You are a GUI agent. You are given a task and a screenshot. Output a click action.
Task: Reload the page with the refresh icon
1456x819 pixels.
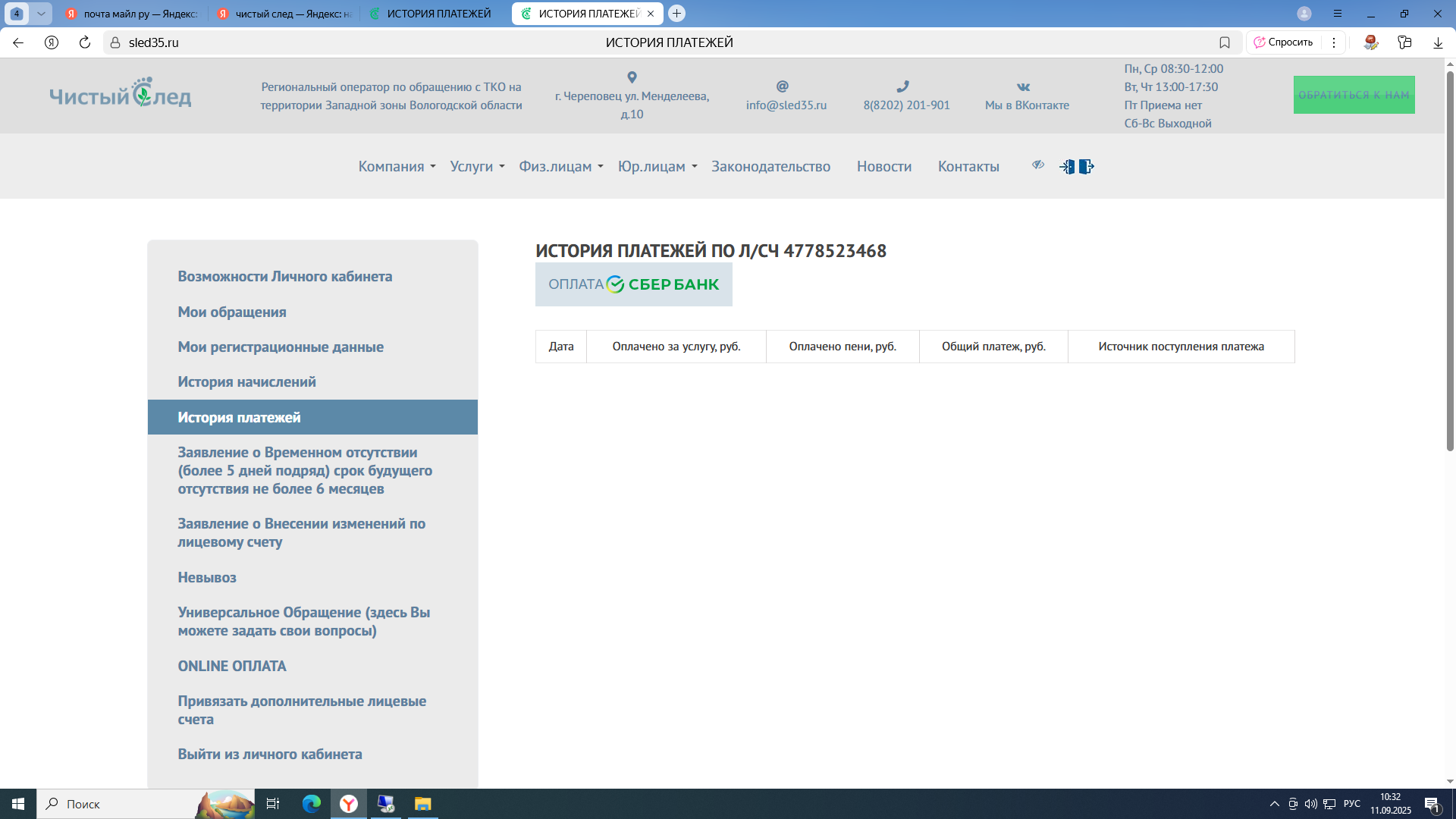(x=85, y=43)
